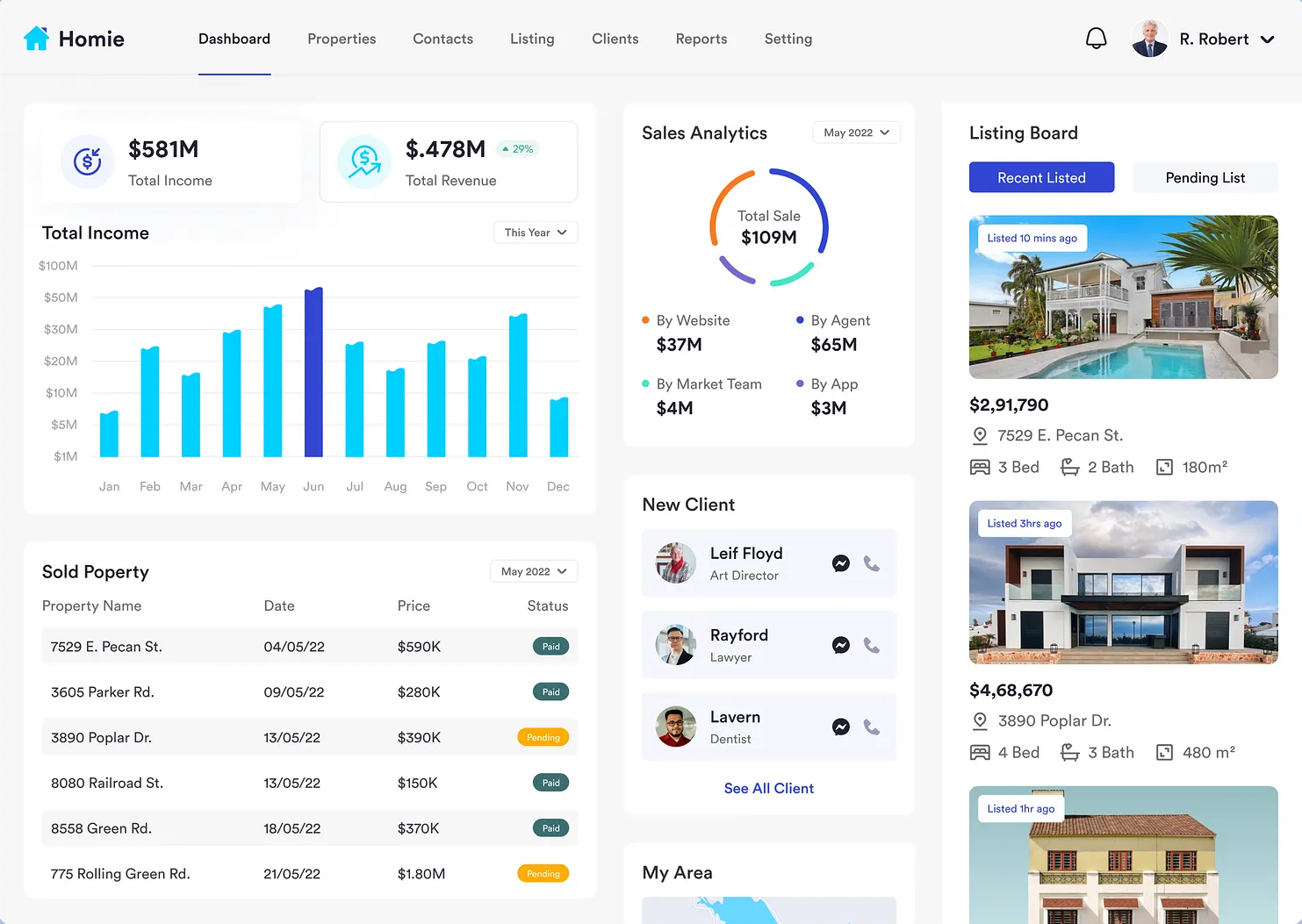Image resolution: width=1302 pixels, height=924 pixels.
Task: Select the highlighted Jun income bar
Action: (313, 373)
